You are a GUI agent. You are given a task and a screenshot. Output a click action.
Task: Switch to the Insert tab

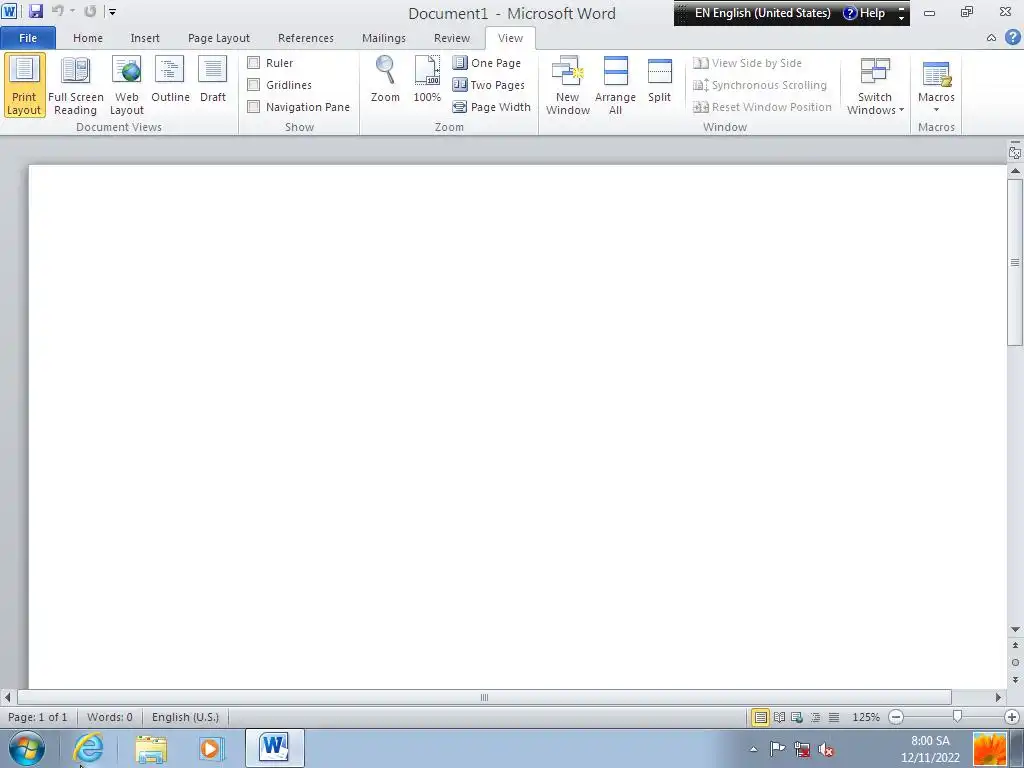(x=145, y=38)
